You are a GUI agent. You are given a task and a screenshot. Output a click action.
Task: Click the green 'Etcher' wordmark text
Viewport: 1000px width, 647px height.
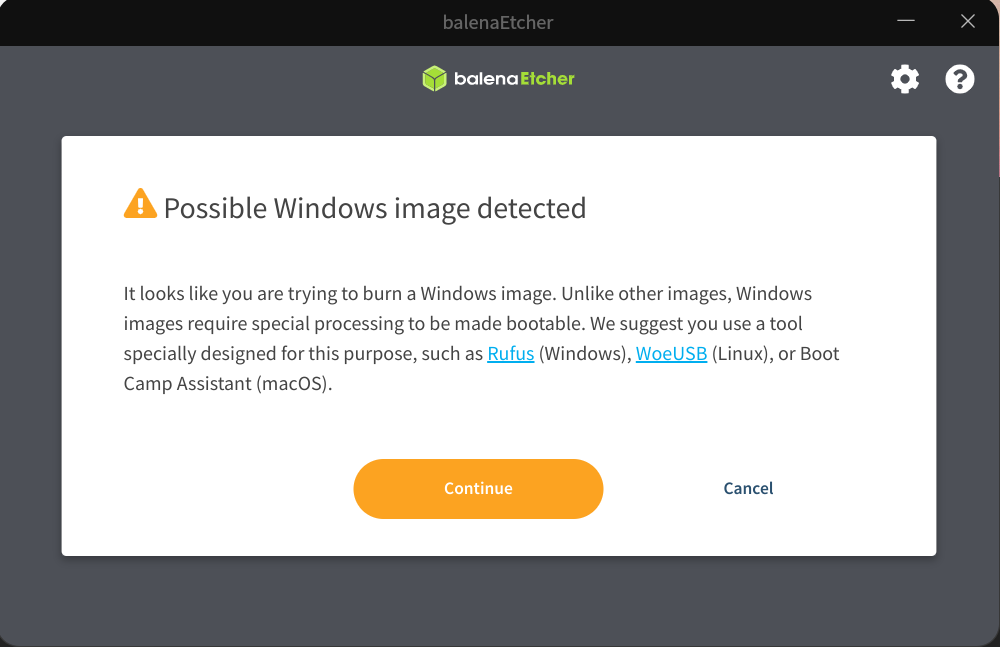[547, 78]
